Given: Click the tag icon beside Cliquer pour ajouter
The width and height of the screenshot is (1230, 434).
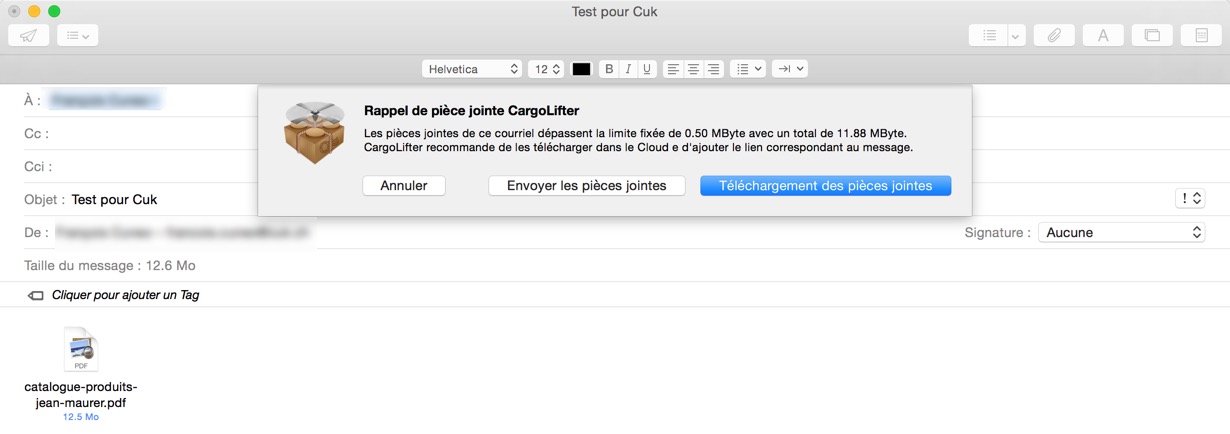Looking at the screenshot, I should click(x=35, y=296).
